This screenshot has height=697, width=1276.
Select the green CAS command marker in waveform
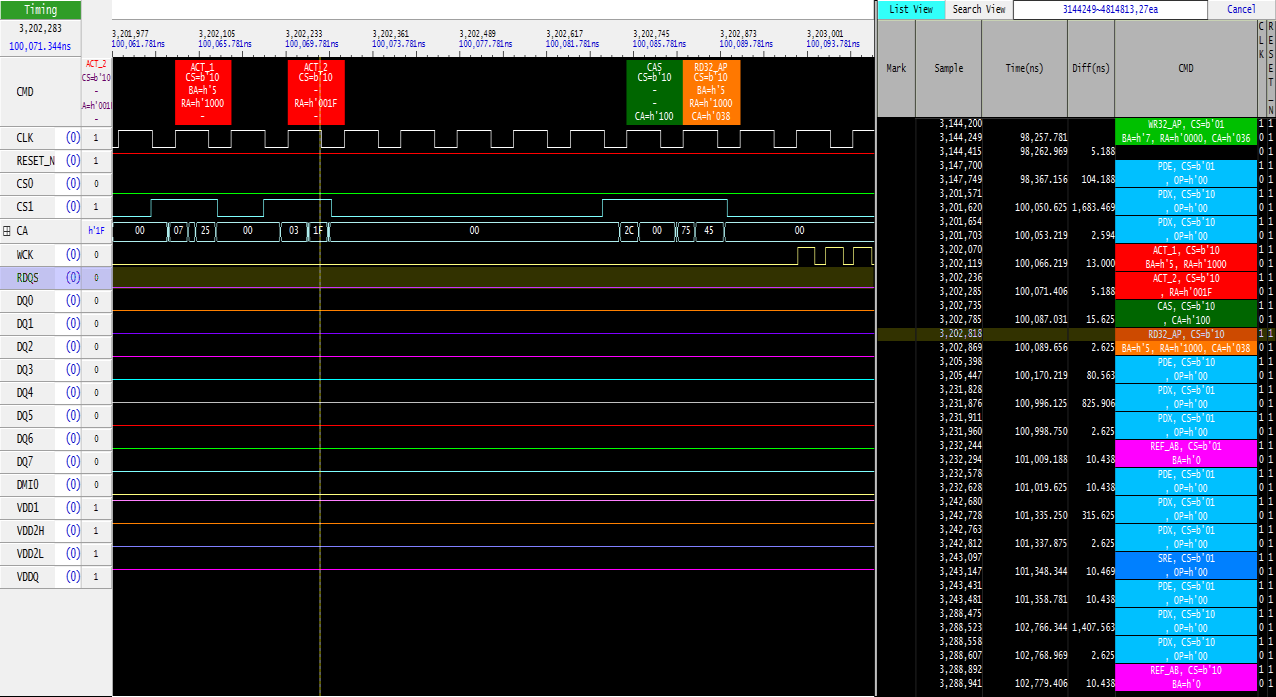[x=654, y=93]
